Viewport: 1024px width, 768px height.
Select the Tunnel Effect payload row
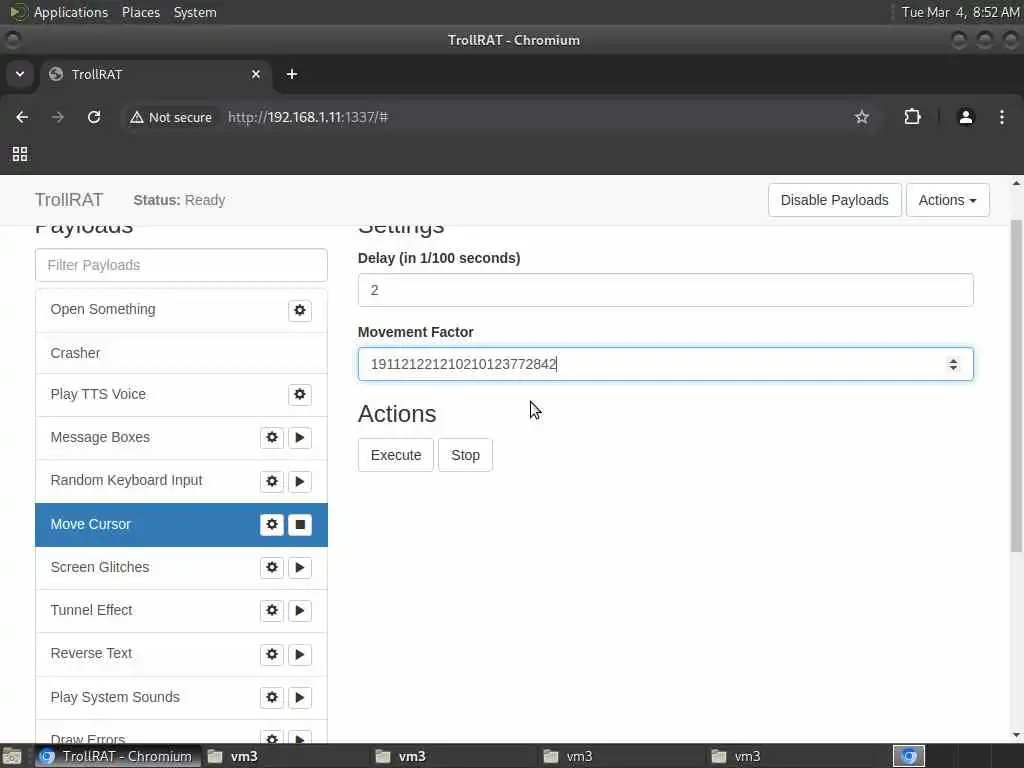coord(181,611)
